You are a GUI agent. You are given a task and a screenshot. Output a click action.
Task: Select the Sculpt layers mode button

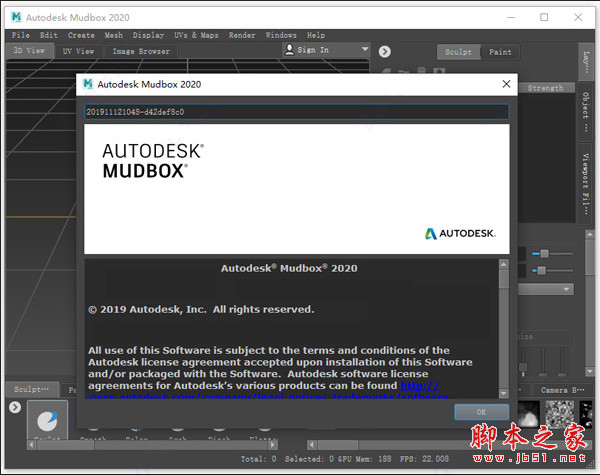(458, 52)
